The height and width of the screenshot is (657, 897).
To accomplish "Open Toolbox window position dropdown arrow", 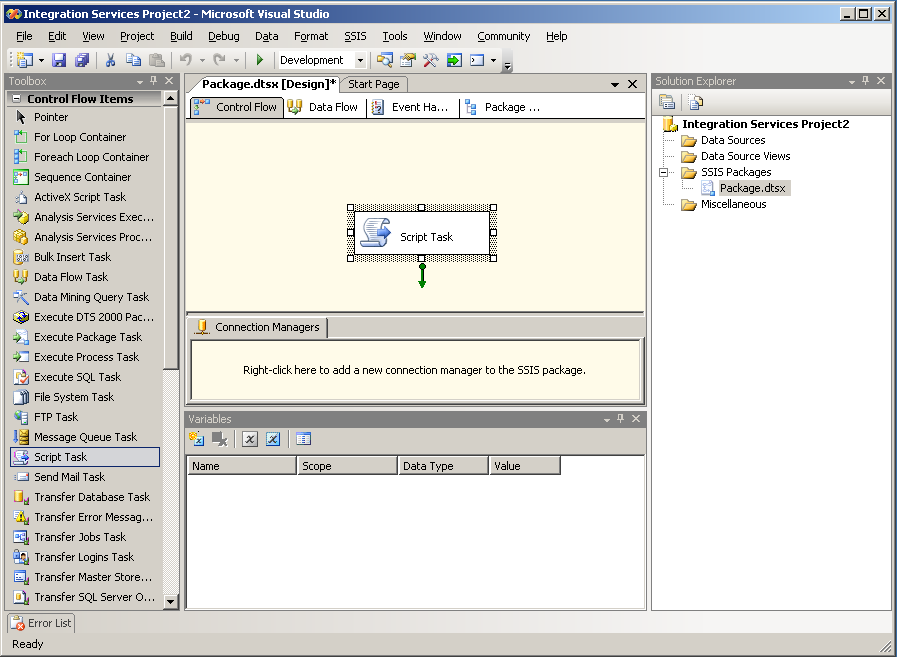I will [x=140, y=81].
